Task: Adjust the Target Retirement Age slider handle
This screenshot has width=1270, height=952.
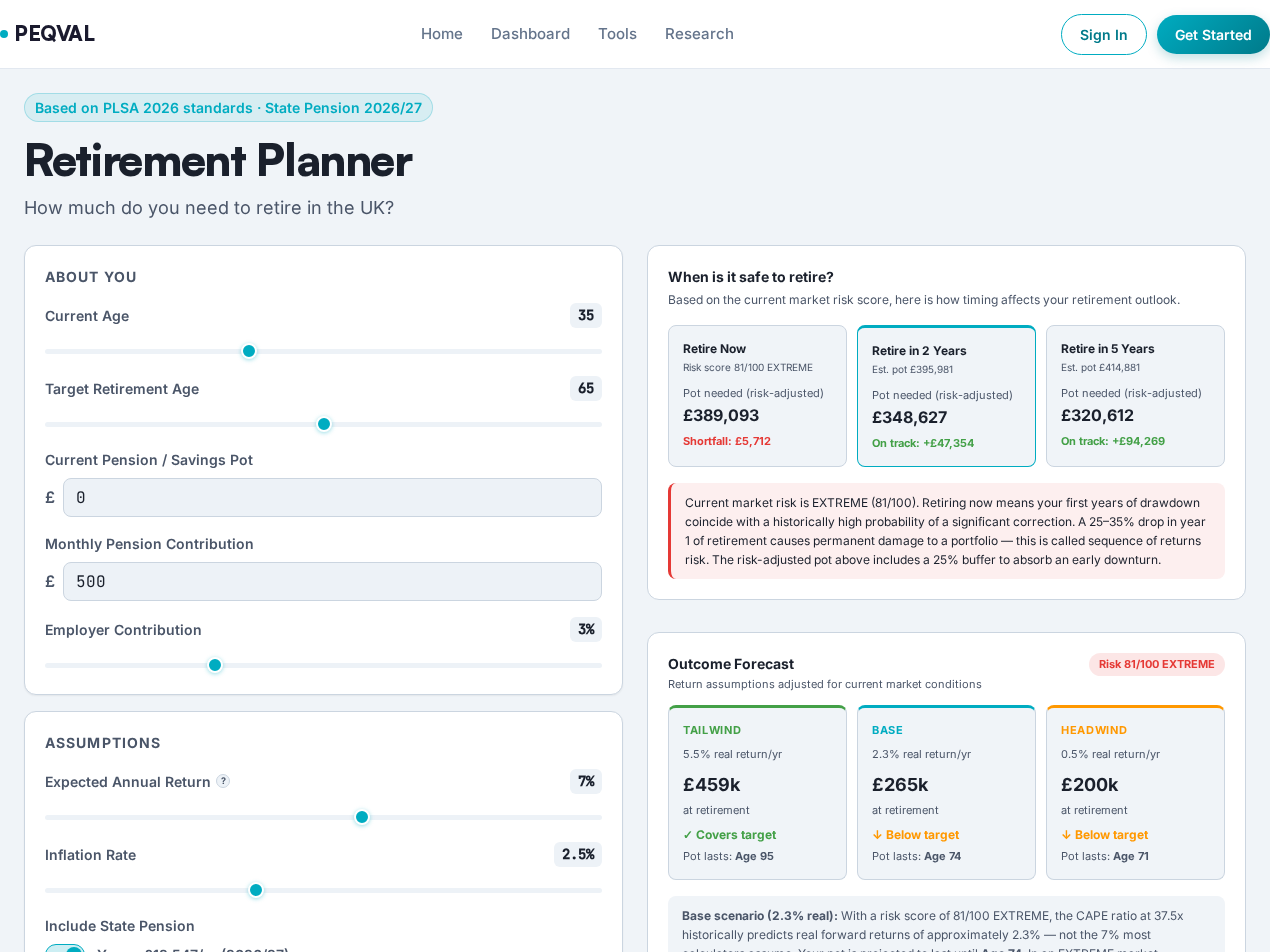Action: click(324, 424)
